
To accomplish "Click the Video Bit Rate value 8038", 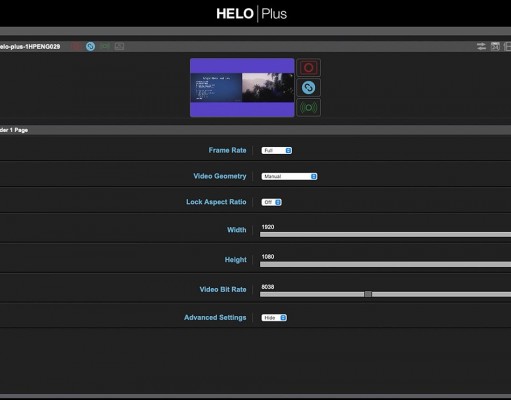I will point(268,287).
